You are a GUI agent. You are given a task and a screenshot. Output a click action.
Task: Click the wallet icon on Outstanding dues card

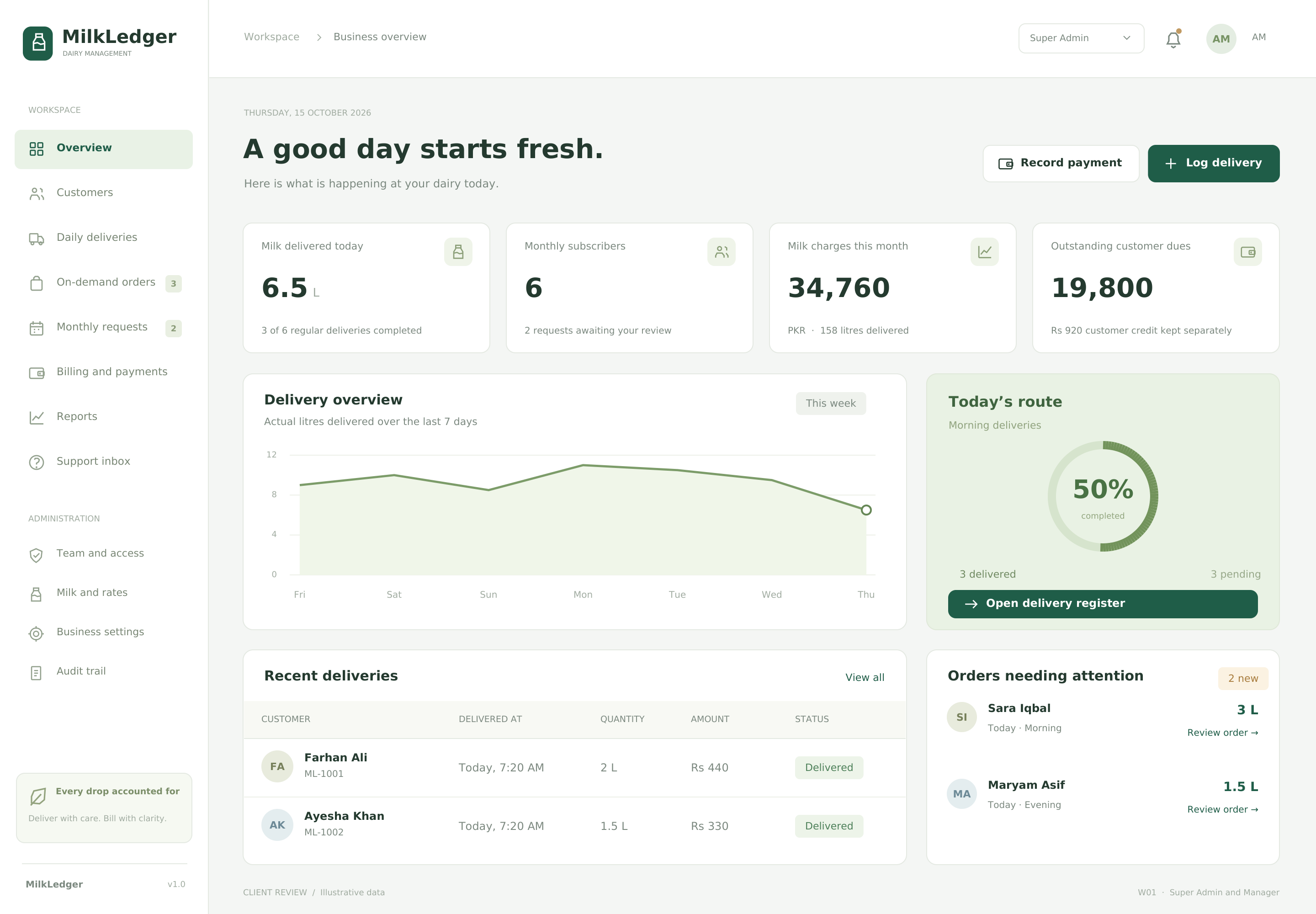click(1247, 251)
